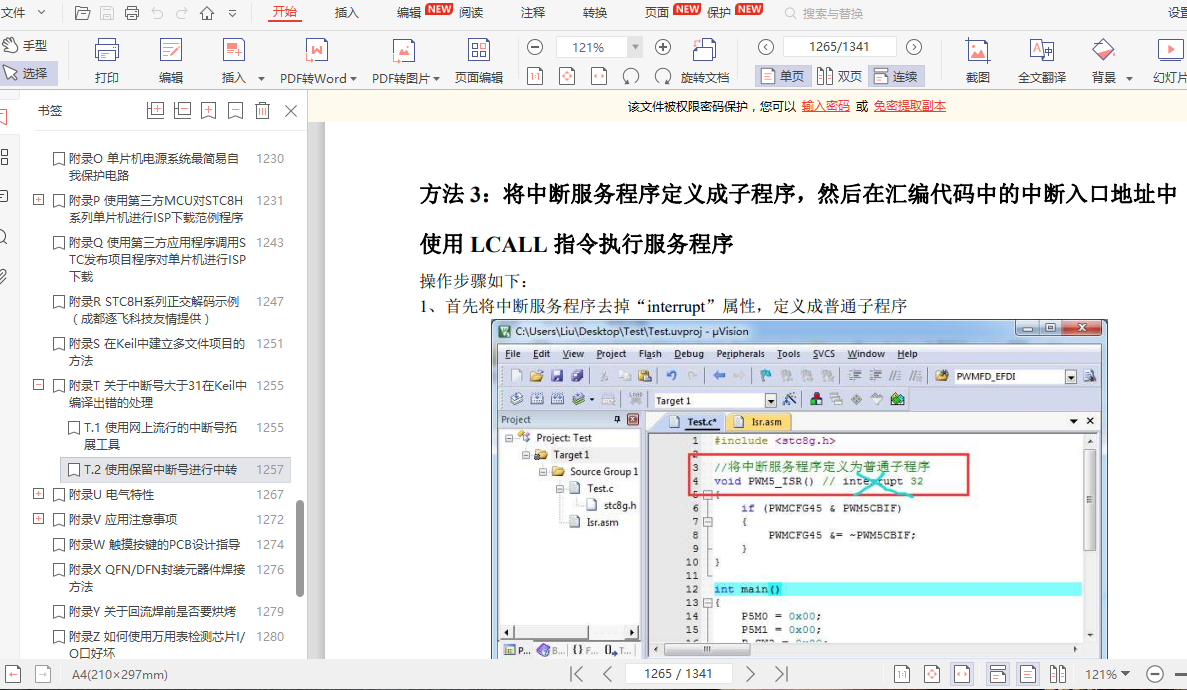The height and width of the screenshot is (690, 1187).
Task: Click zoom slider minus button in status bar
Action: (x=1154, y=673)
